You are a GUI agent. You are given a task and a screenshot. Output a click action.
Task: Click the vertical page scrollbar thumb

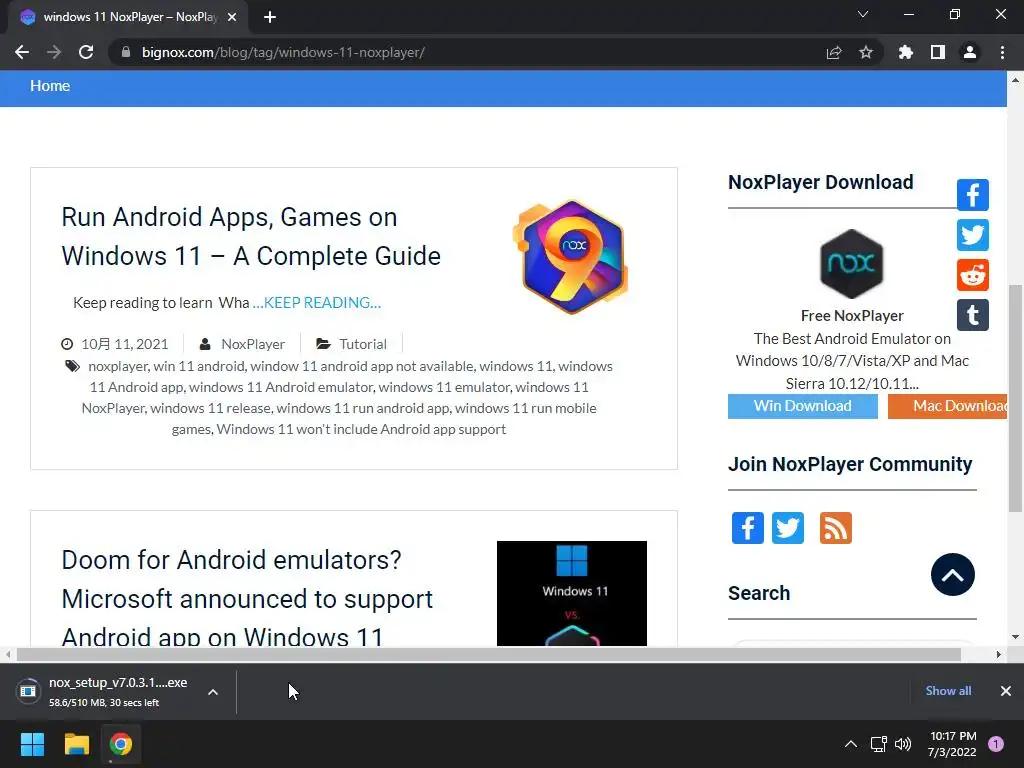(x=1015, y=398)
